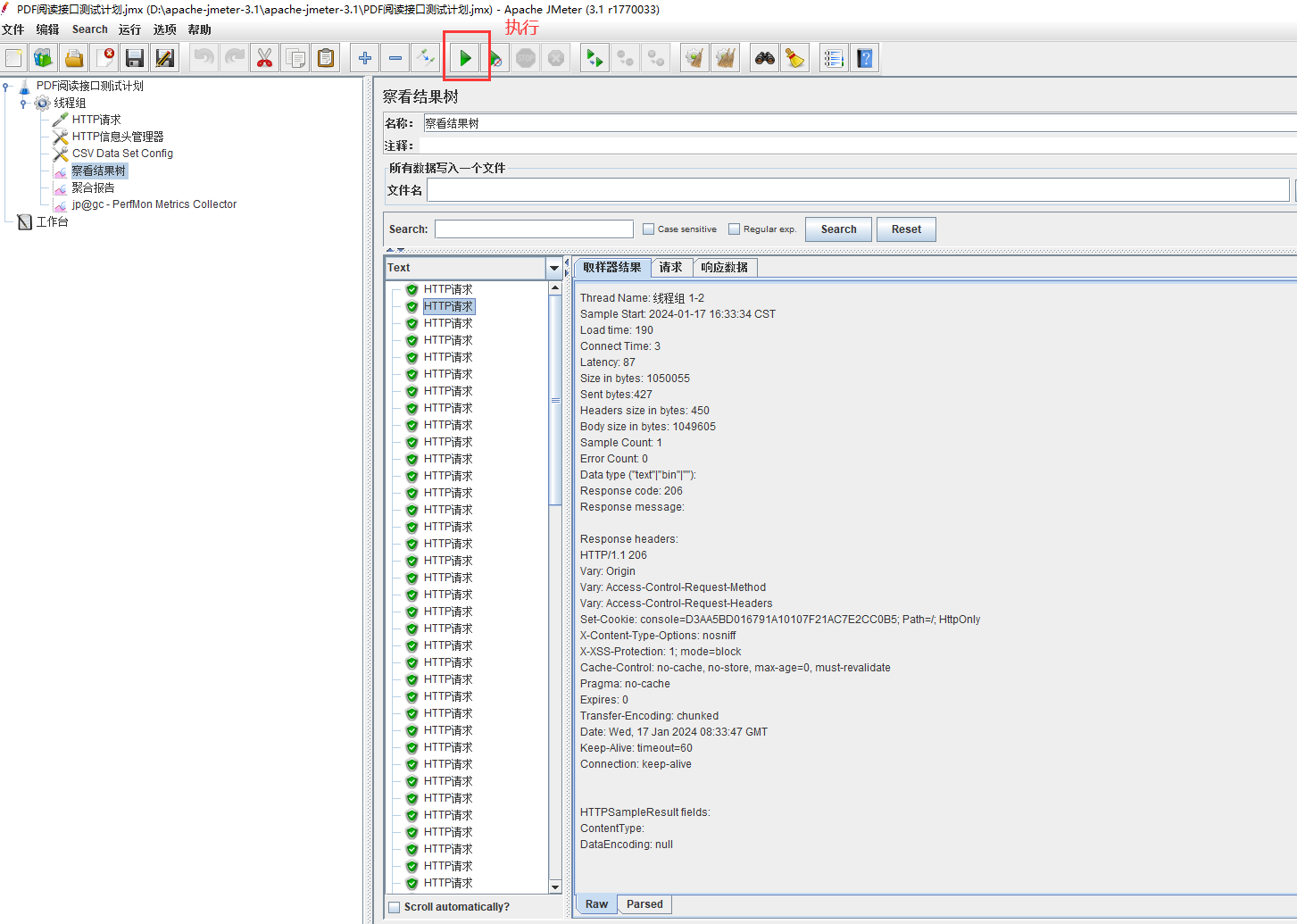1297x924 pixels.
Task: Switch to the 响应数据 tab
Action: coord(724,268)
